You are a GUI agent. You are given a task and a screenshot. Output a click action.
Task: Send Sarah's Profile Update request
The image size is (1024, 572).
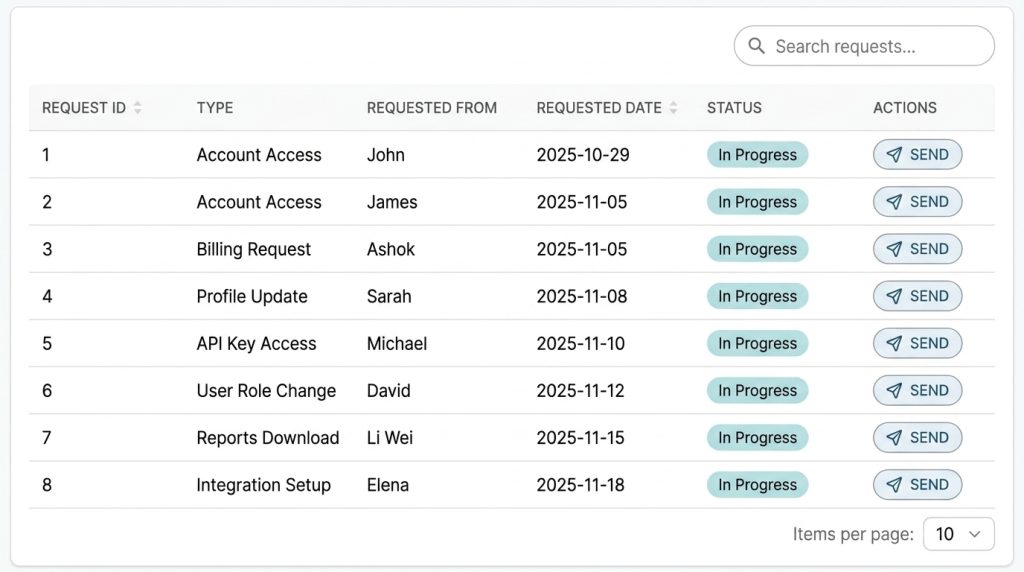[917, 296]
